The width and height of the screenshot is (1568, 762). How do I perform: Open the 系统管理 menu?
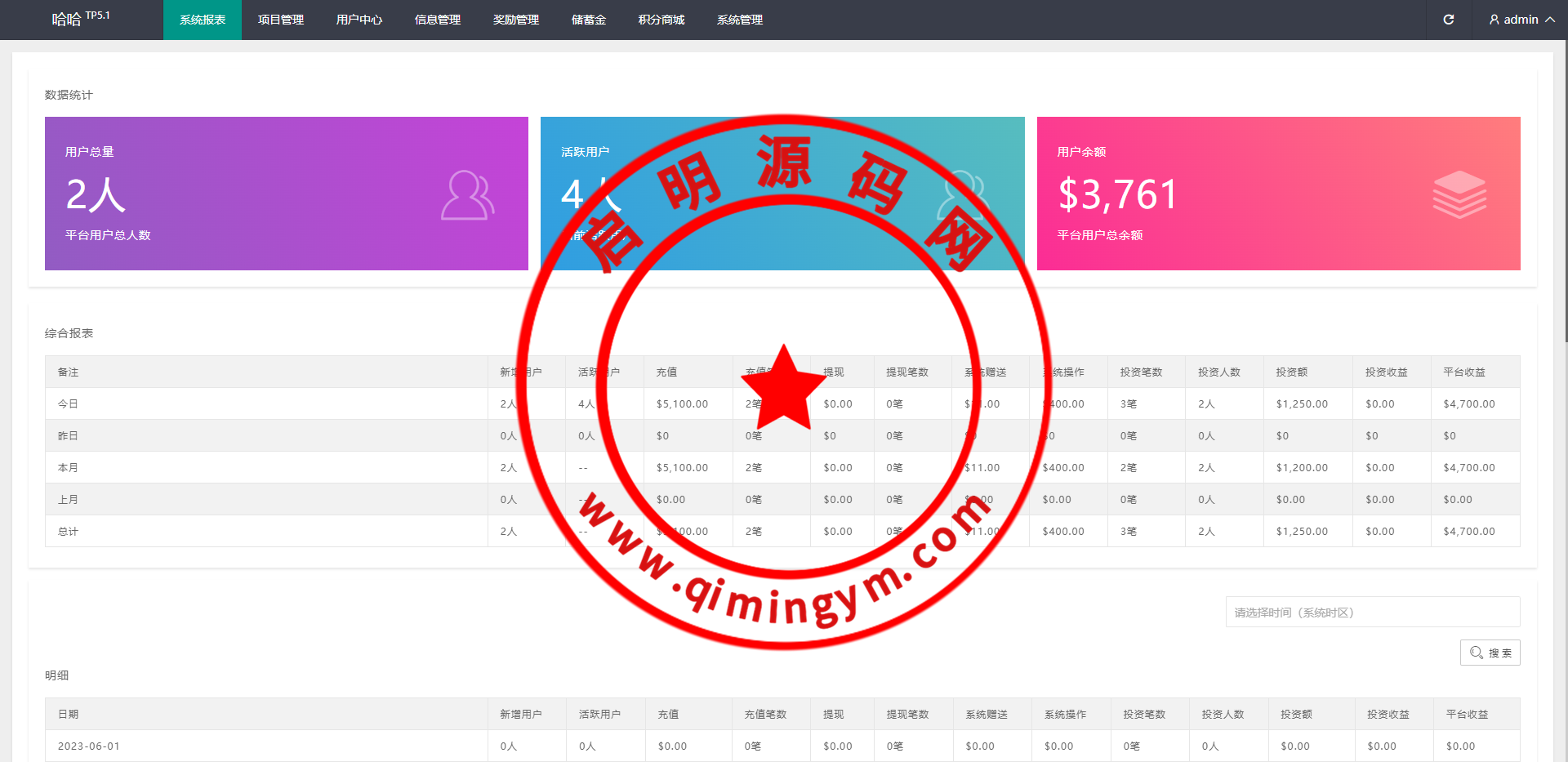(x=739, y=20)
